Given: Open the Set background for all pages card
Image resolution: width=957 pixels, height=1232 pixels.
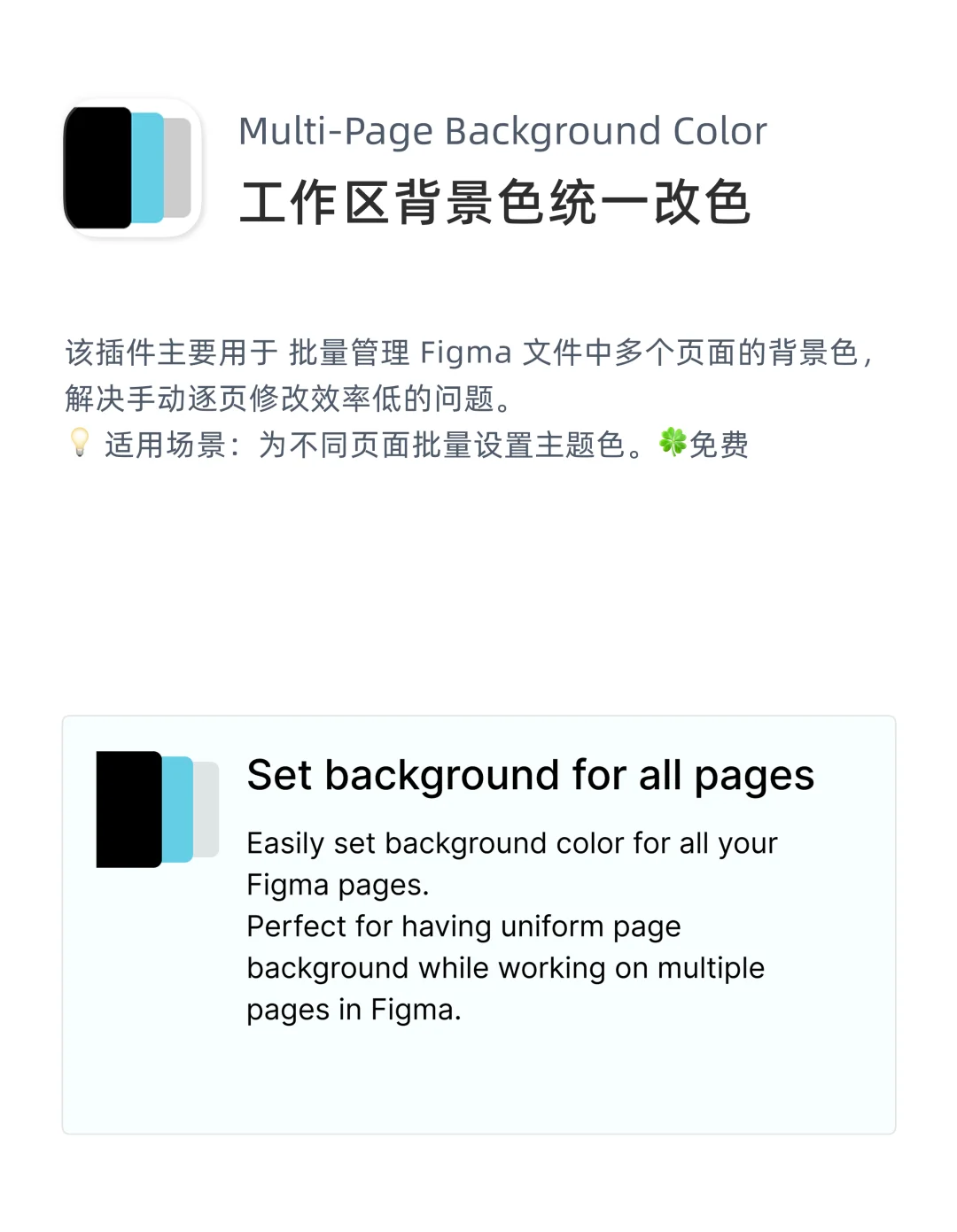Looking at the screenshot, I should 478,925.
